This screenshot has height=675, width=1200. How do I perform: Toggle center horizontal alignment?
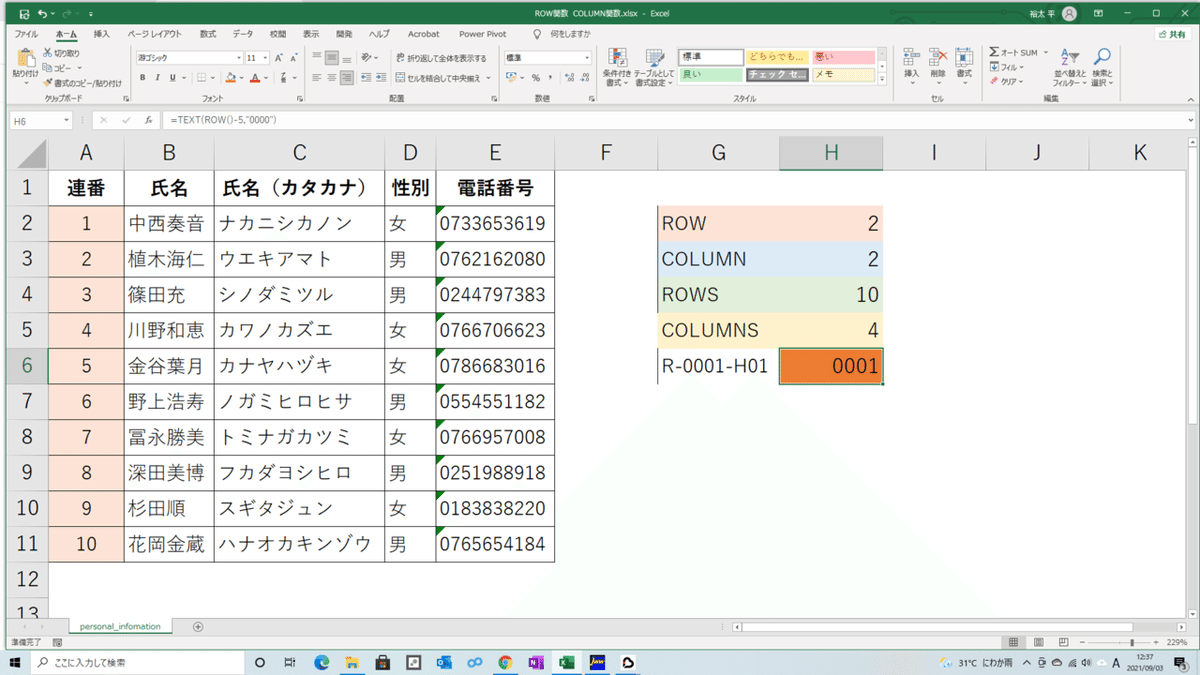point(331,78)
